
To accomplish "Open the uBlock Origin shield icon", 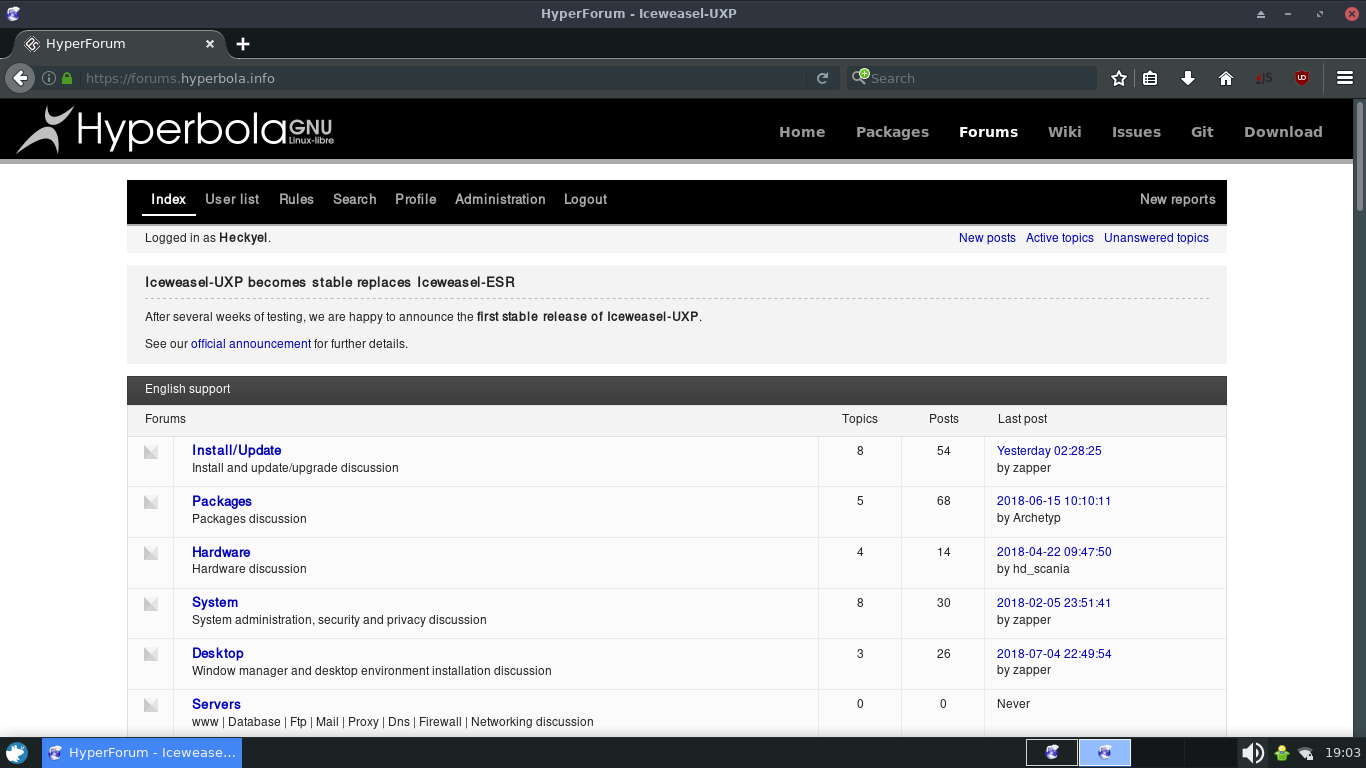I will pos(1302,78).
